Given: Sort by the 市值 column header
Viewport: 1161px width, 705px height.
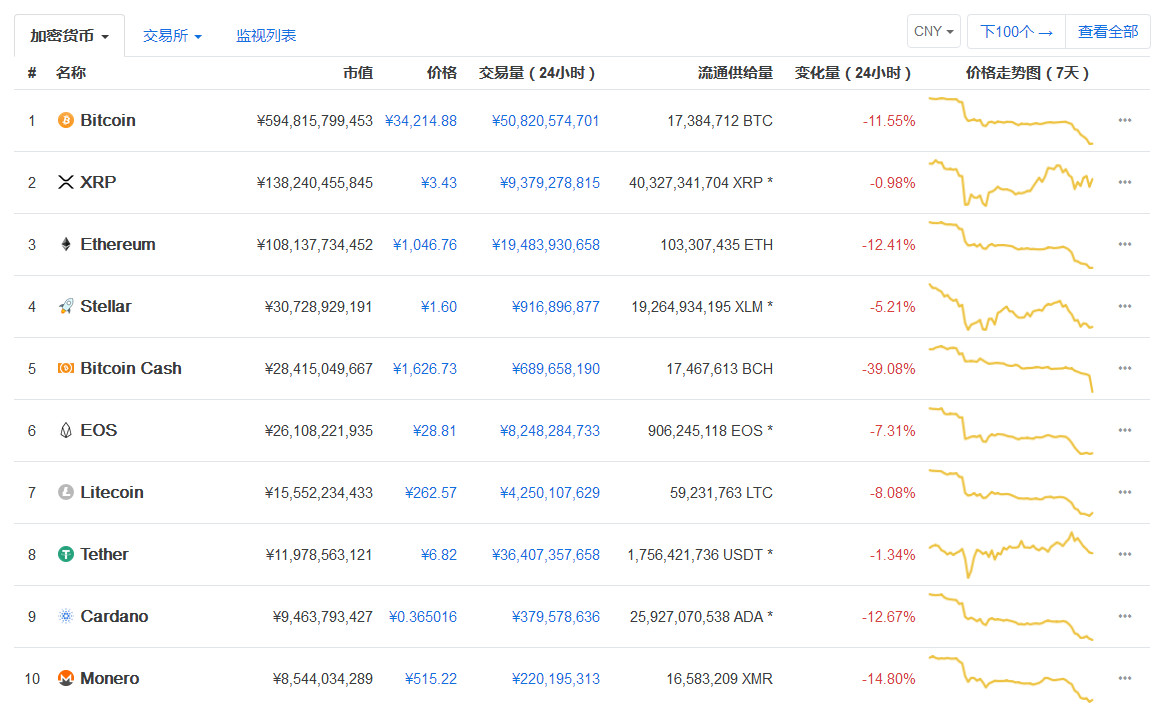Looking at the screenshot, I should [358, 73].
